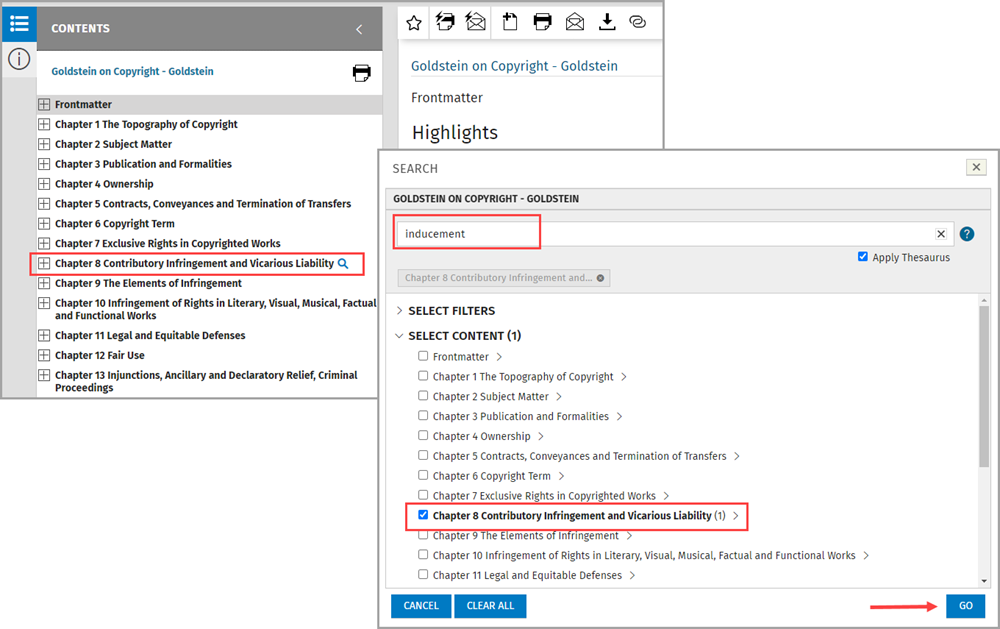Screen dimensions: 1000x629
Task: Click the information circle icon
Action: pyautogui.click(x=19, y=59)
